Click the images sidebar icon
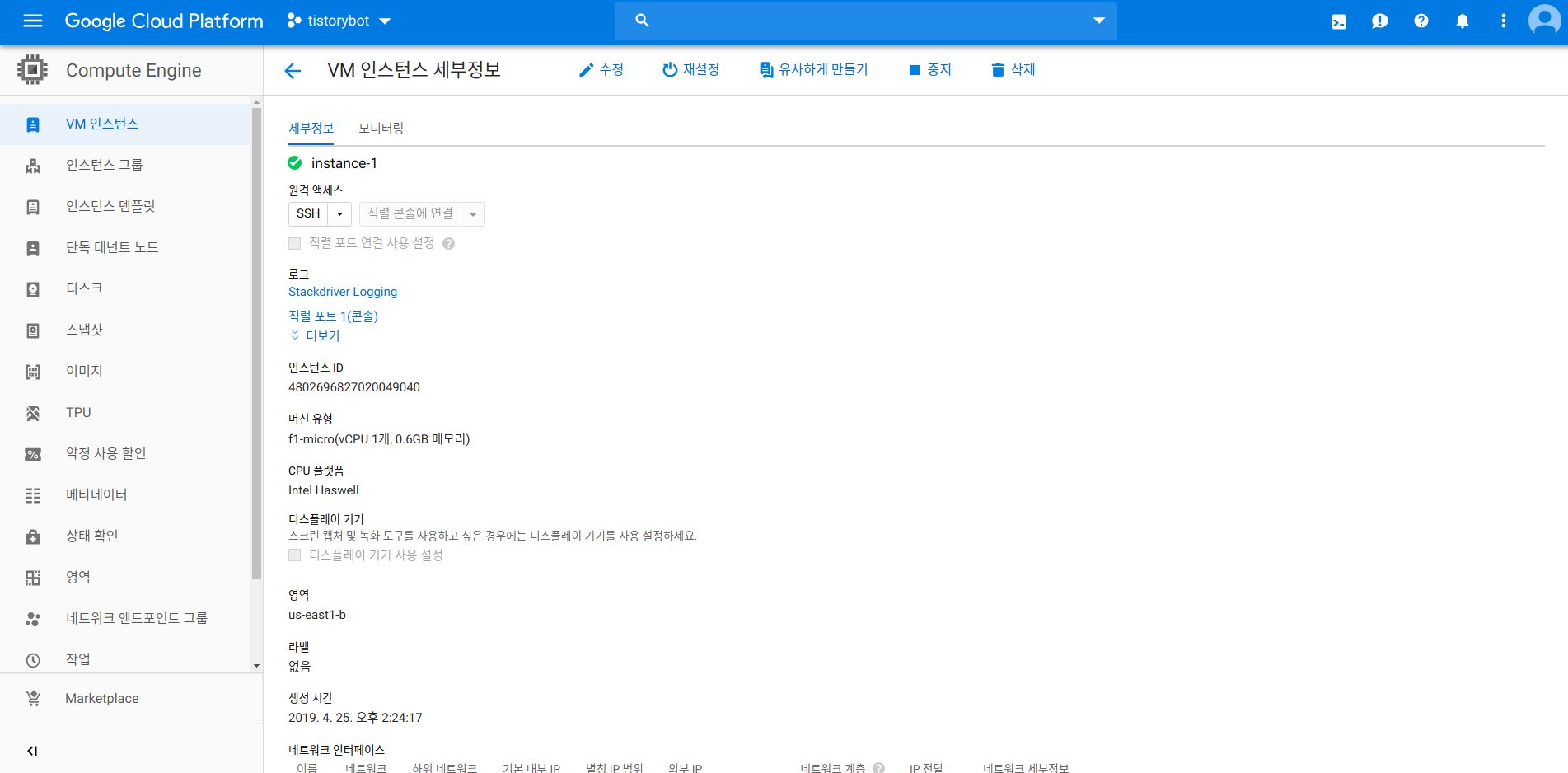The image size is (1568, 773). click(x=33, y=372)
